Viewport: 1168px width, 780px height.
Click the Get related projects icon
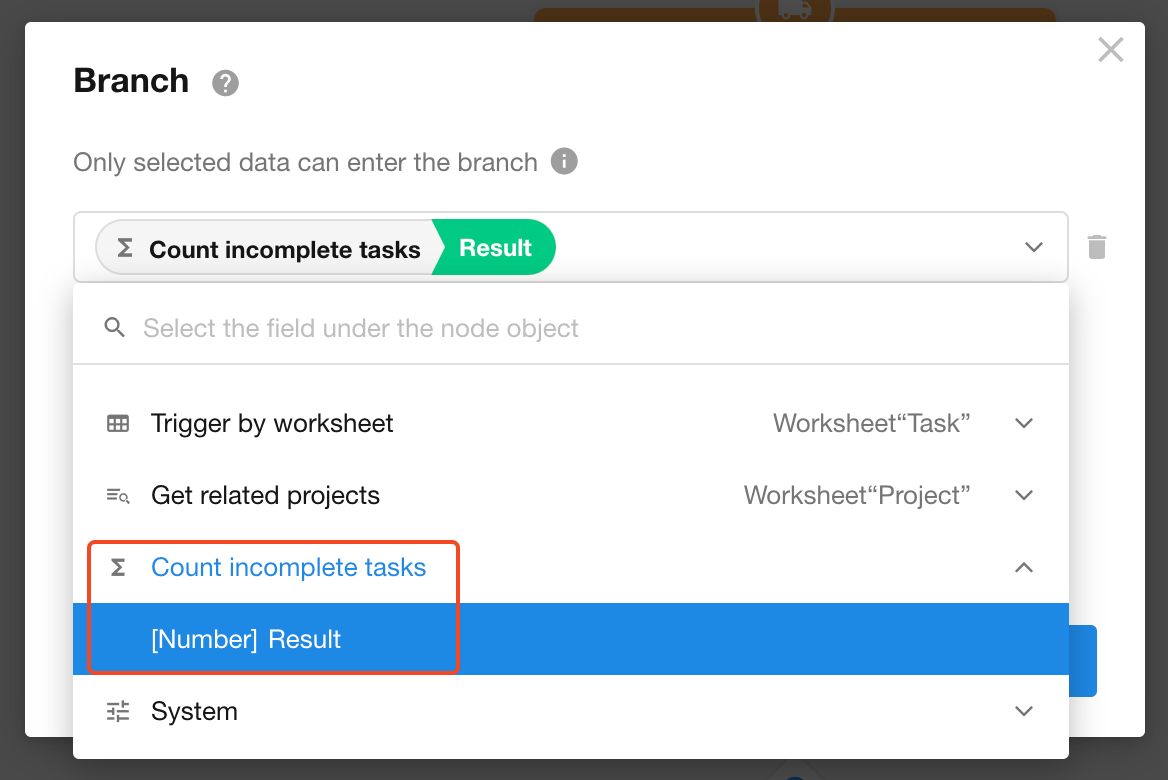pyautogui.click(x=118, y=496)
